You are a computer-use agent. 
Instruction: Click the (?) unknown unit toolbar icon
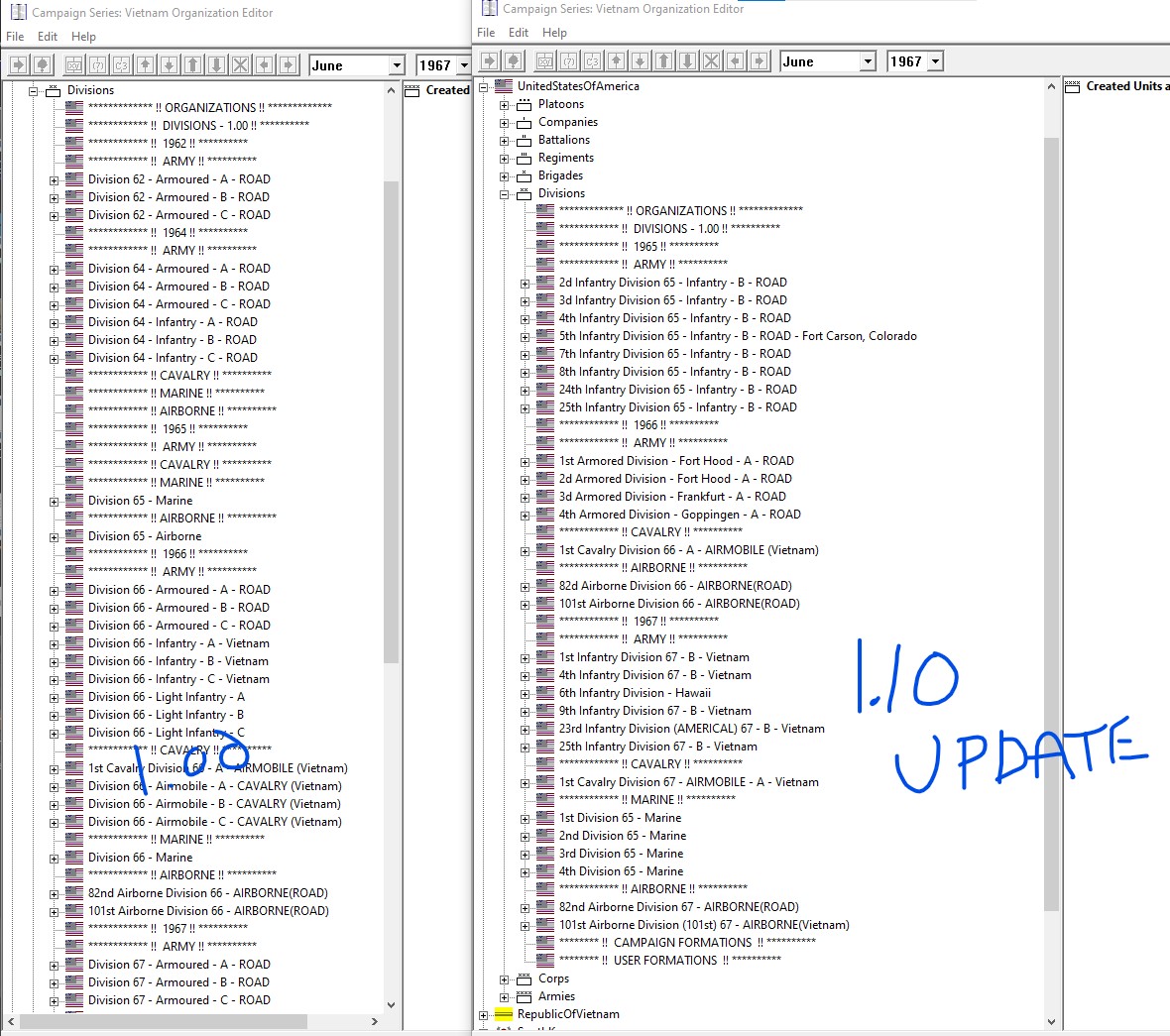click(x=567, y=60)
